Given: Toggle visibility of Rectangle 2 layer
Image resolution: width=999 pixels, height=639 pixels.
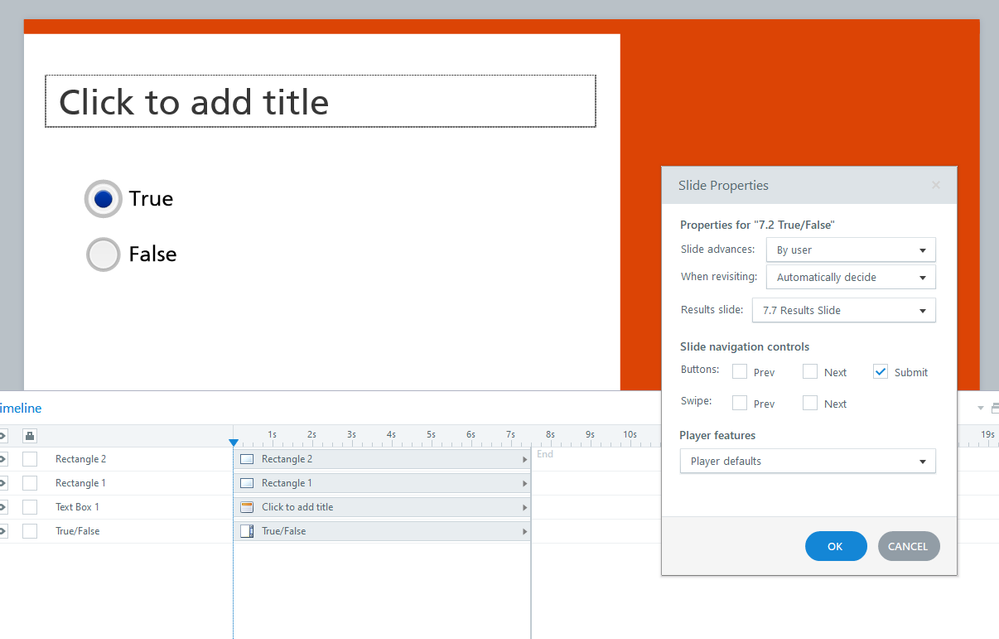Looking at the screenshot, I should pyautogui.click(x=3, y=459).
